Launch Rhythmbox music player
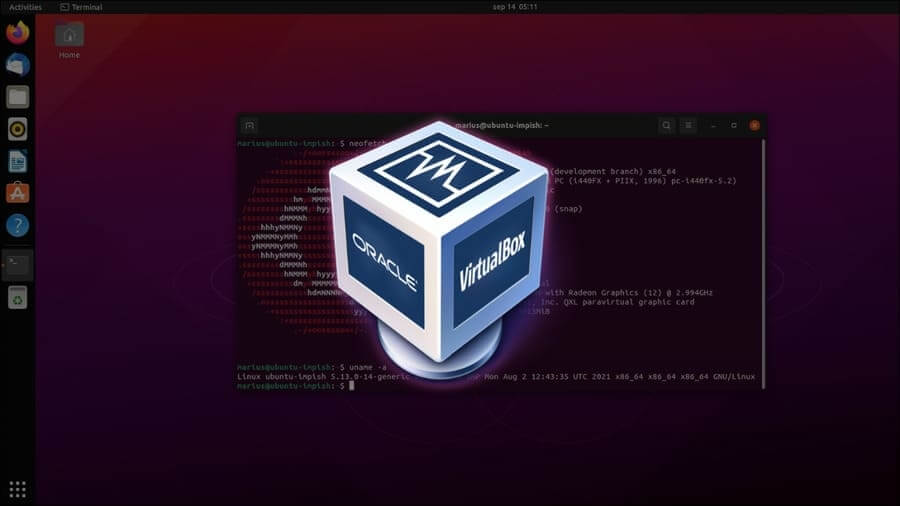Screen dimensions: 900x506 pos(17,128)
